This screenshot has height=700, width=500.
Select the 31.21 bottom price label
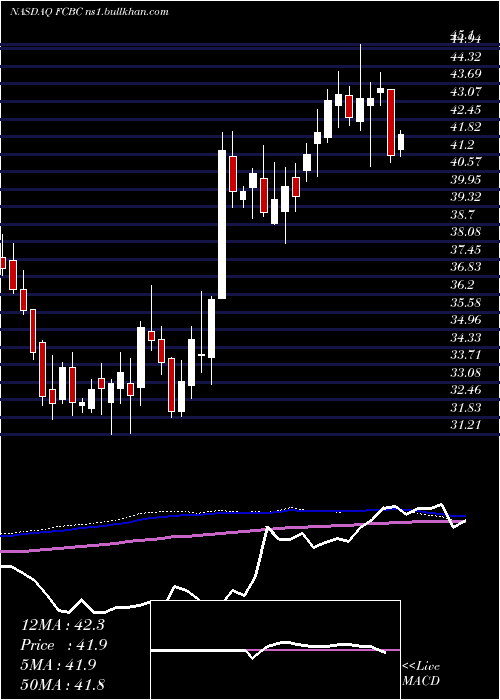pos(465,425)
